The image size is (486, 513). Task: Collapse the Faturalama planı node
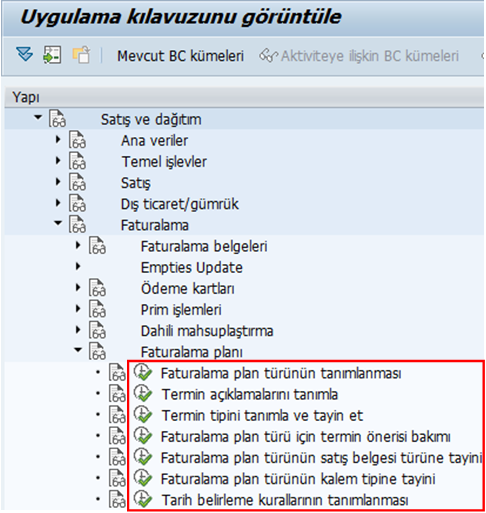pos(78,350)
